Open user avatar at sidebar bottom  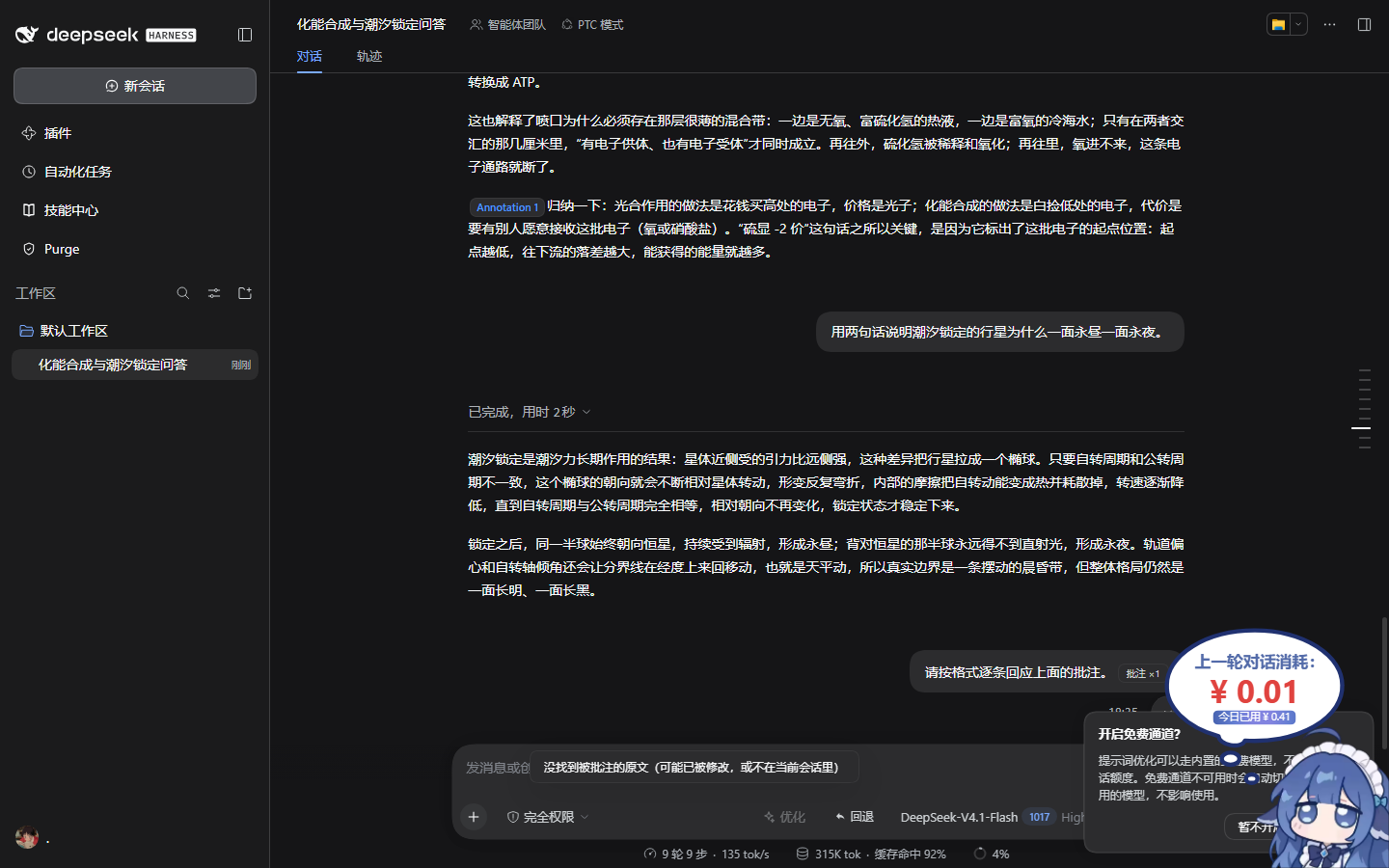[x=27, y=837]
